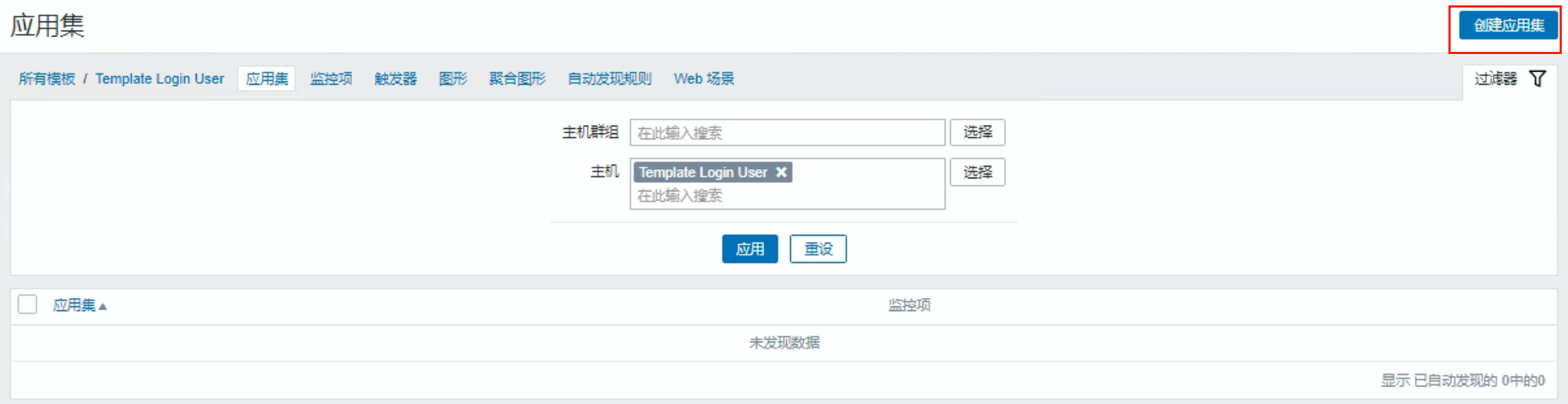Screen dimensions: 1568x404
Task: Focus the 主机群组 search input
Action: click(x=788, y=132)
